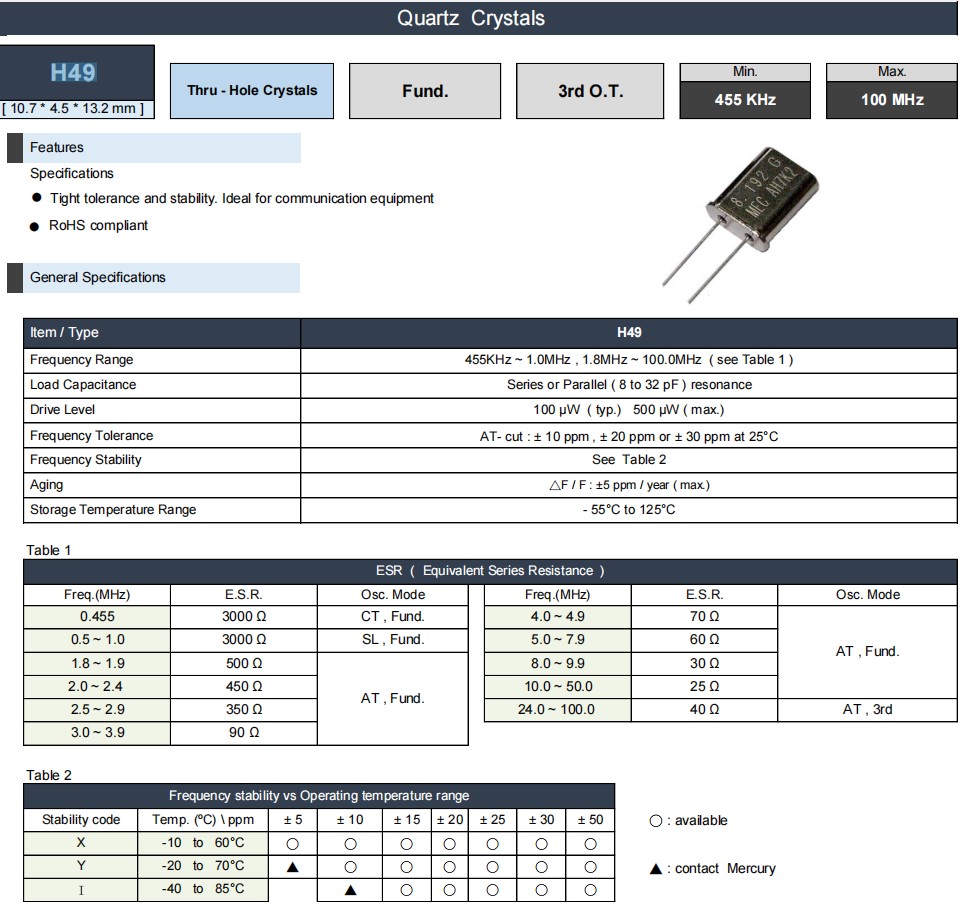
Task: Select the Features section header
Action: [x=160, y=148]
